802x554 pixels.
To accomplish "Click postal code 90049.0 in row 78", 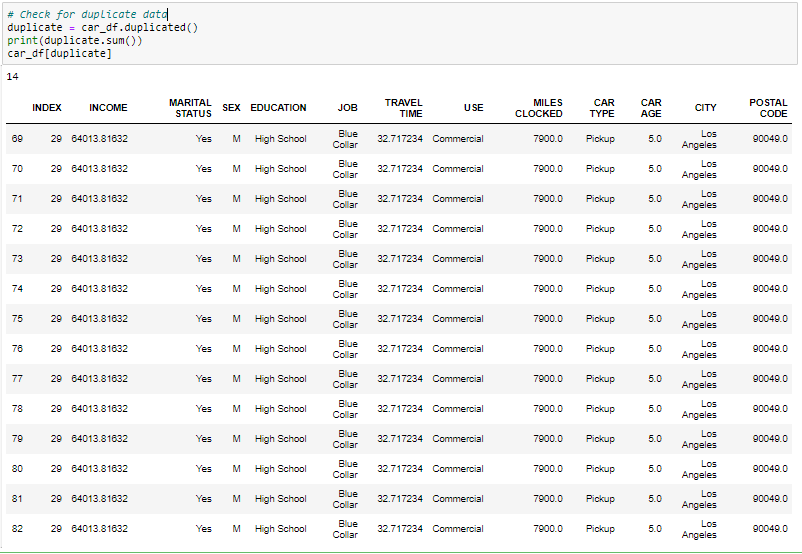I will pyautogui.click(x=770, y=409).
